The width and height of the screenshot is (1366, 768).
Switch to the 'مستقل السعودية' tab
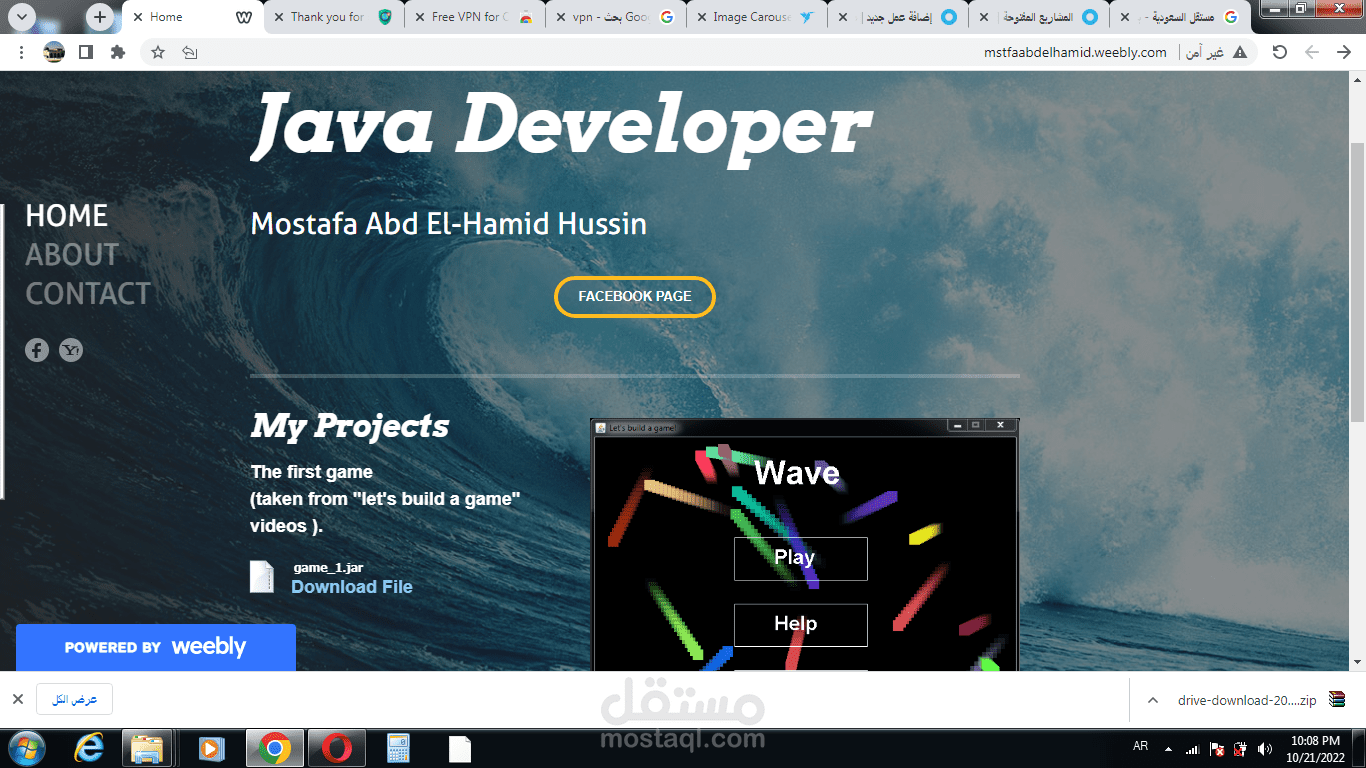[1180, 17]
